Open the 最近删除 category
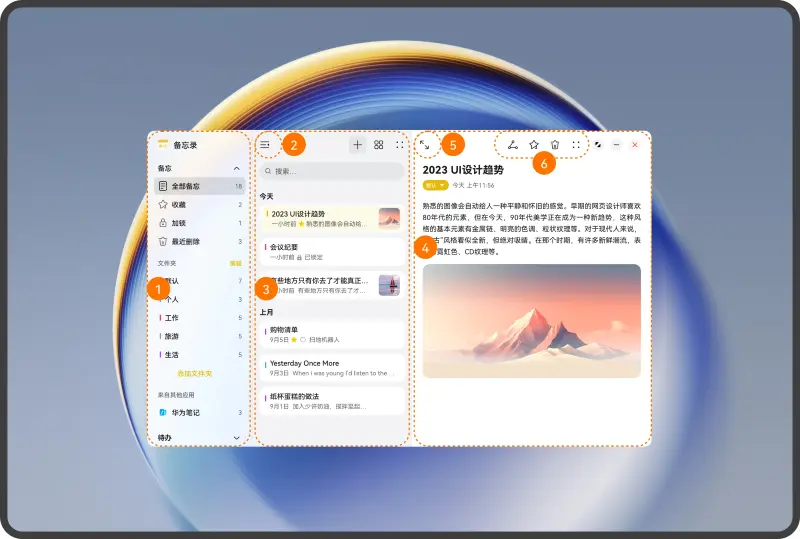 pyautogui.click(x=199, y=241)
